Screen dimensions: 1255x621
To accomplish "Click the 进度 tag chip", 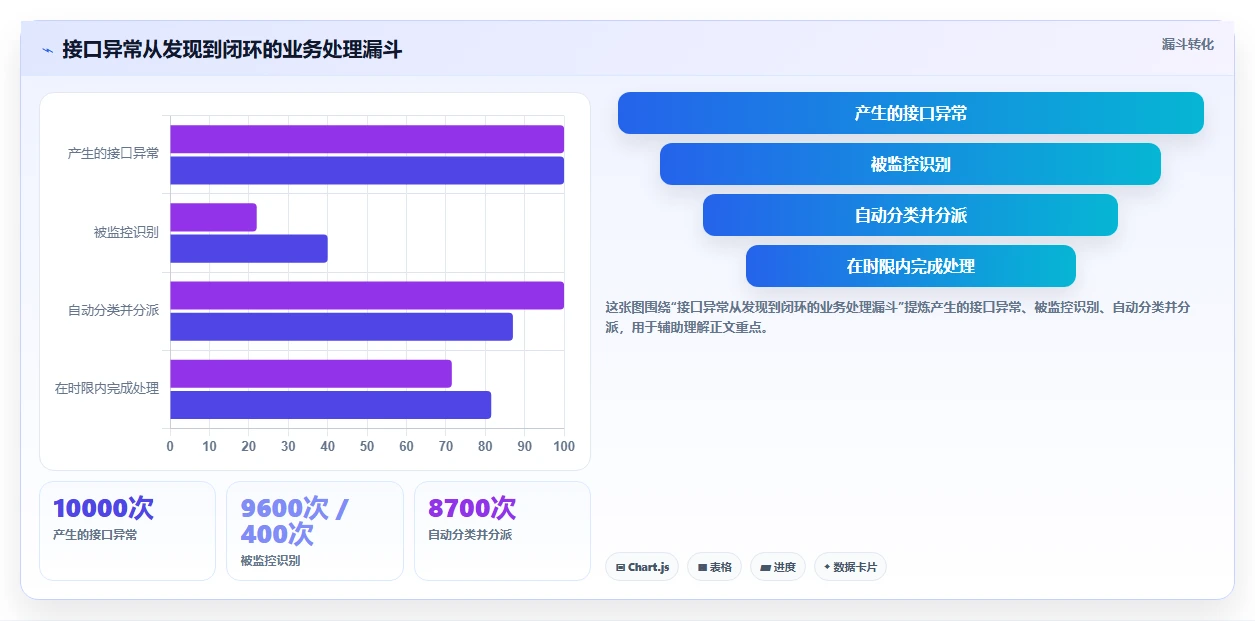I will pyautogui.click(x=778, y=567).
